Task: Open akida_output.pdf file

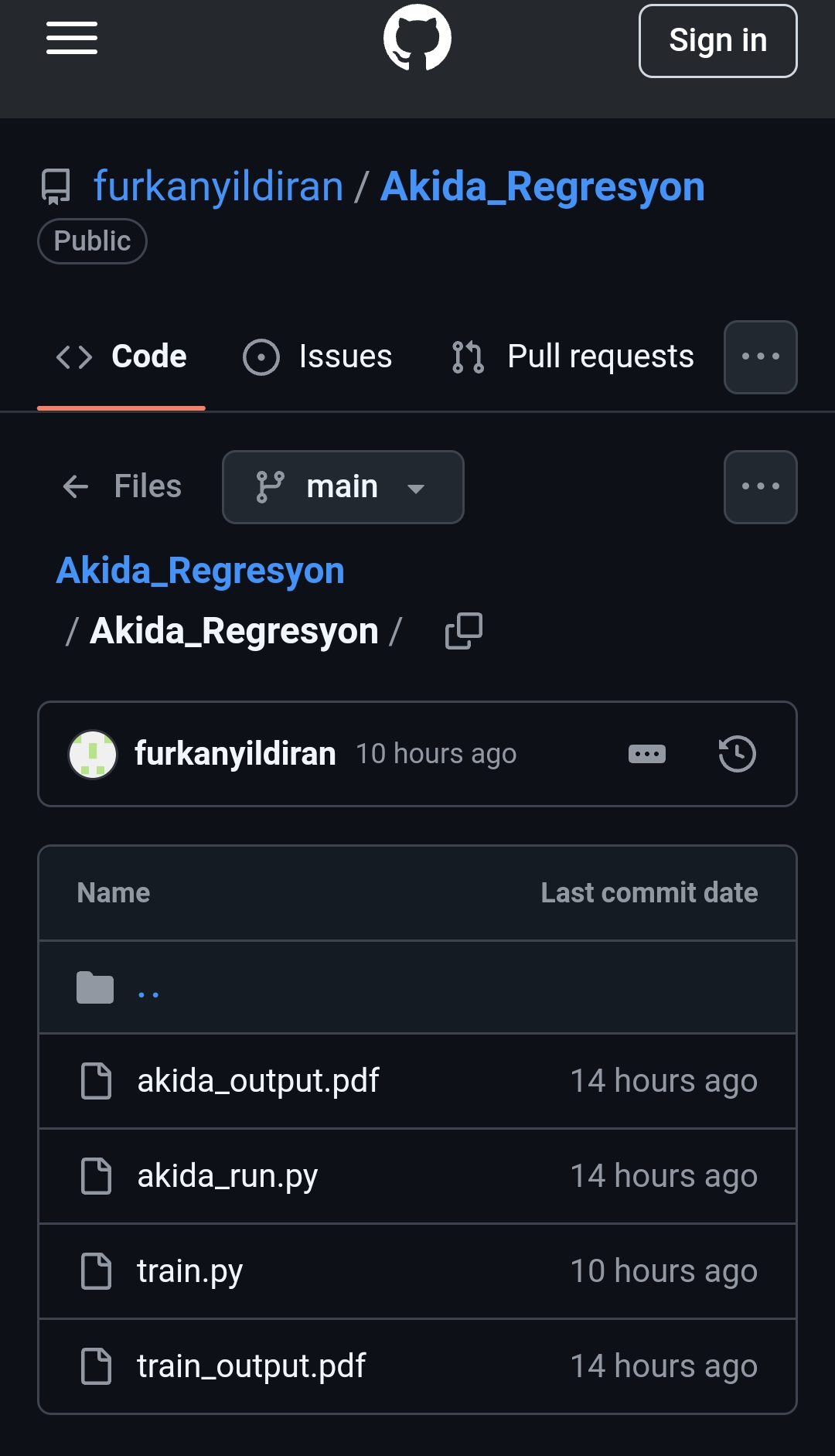Action: pos(258,1081)
